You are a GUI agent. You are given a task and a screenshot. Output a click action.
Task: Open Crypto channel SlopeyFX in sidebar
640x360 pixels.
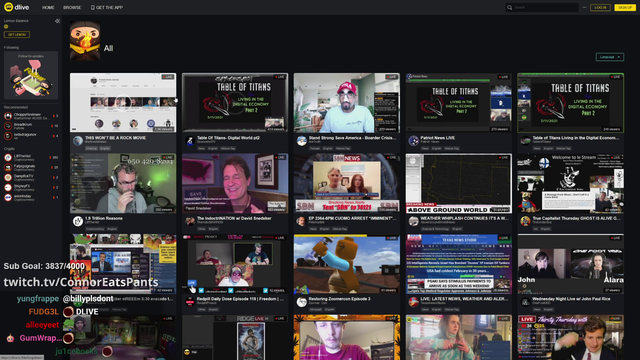point(31,187)
